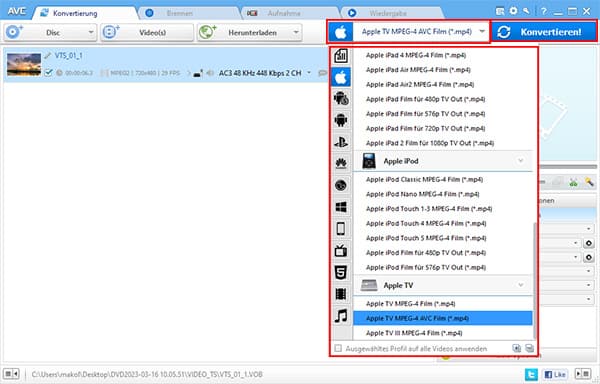Click the add profile icon at dropdown bottom
The width and height of the screenshot is (600, 384).
pos(517,348)
